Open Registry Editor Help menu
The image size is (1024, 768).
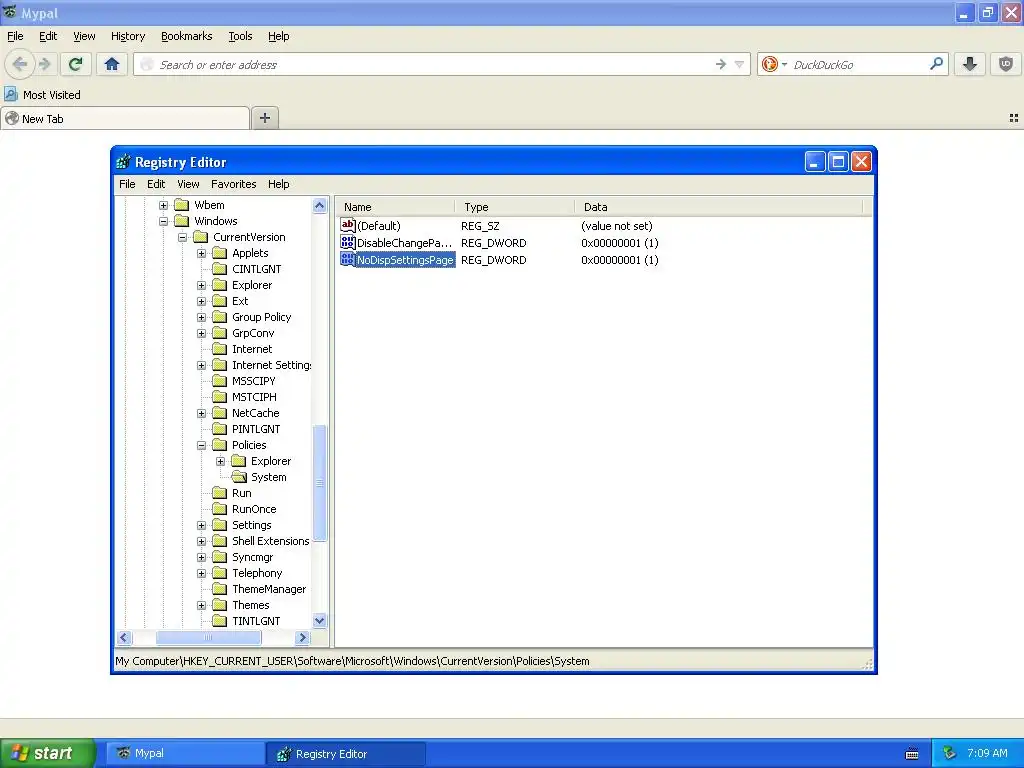pos(278,184)
